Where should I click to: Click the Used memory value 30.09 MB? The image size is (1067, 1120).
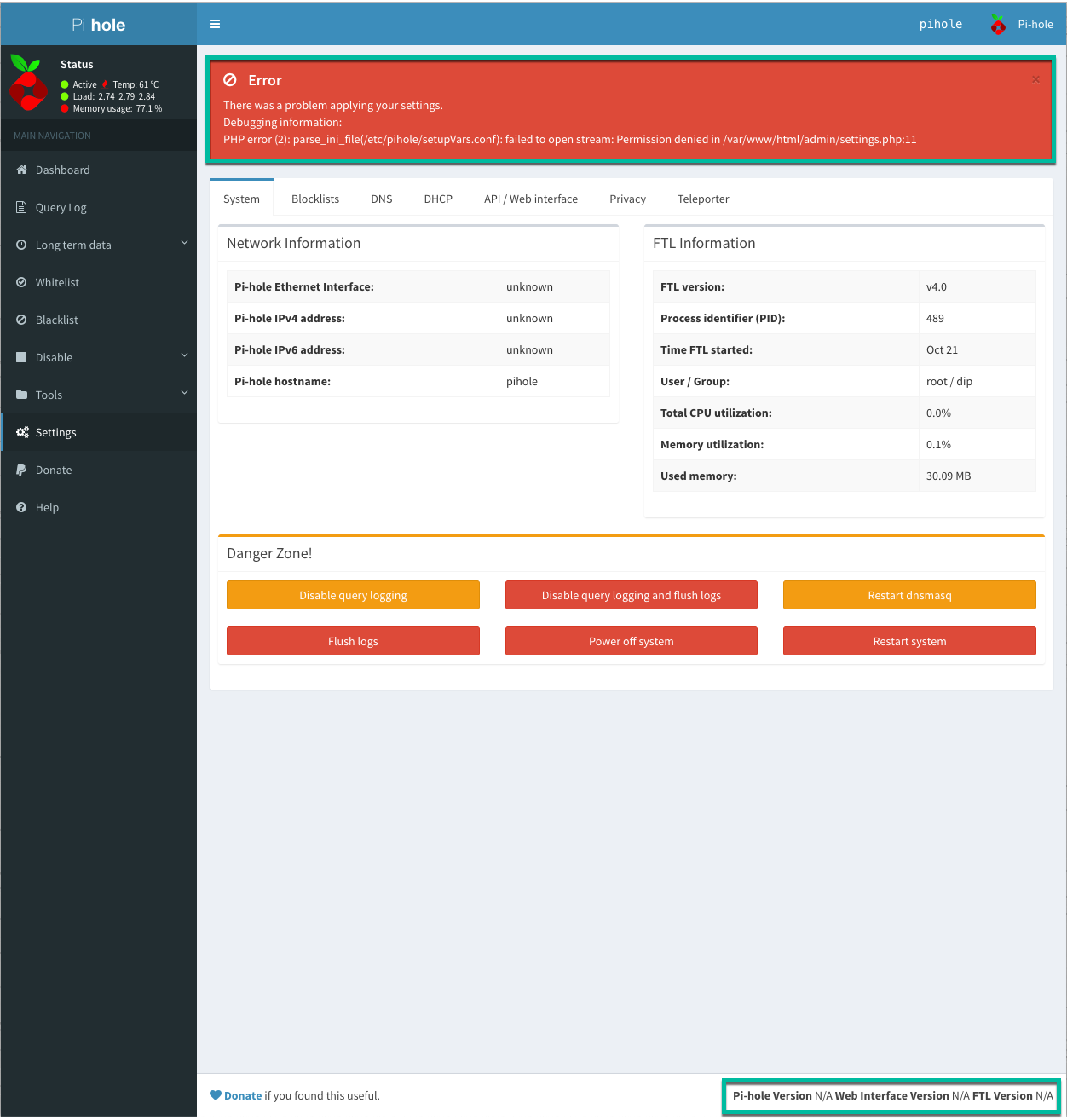[949, 476]
